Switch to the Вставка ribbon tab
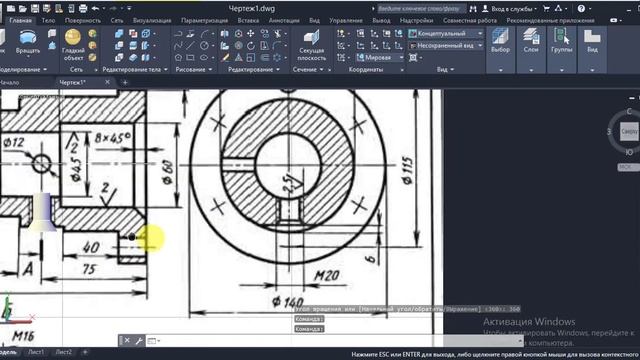The height and width of the screenshot is (360, 640). (x=248, y=20)
